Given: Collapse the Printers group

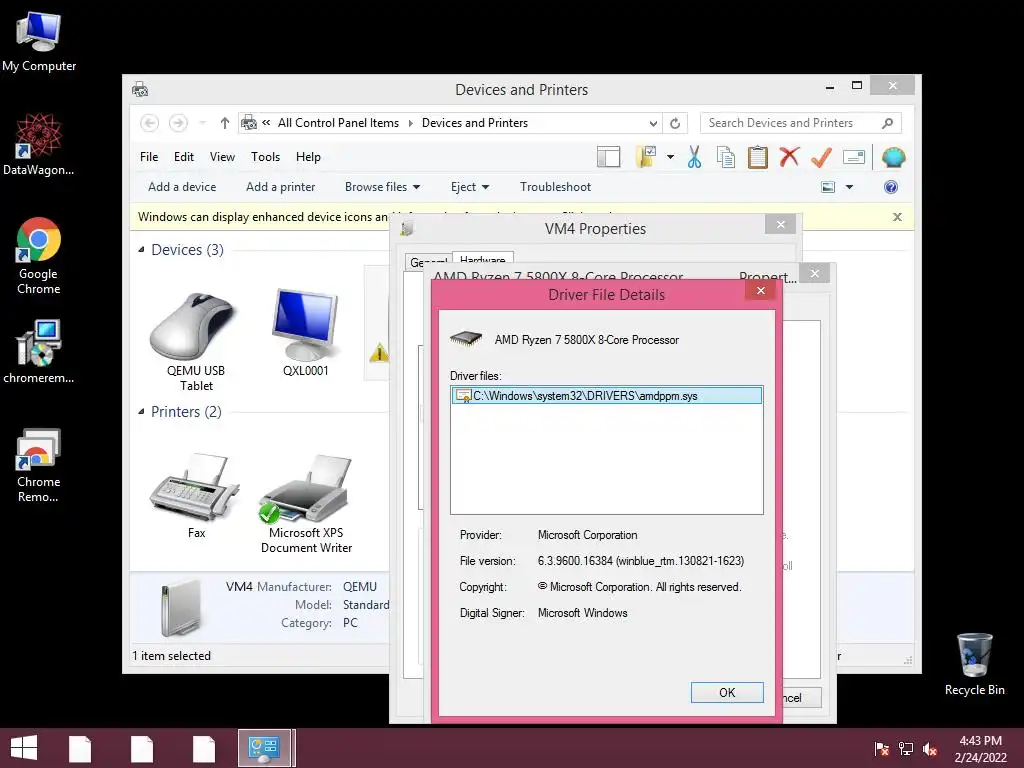Looking at the screenshot, I should pyautogui.click(x=141, y=411).
